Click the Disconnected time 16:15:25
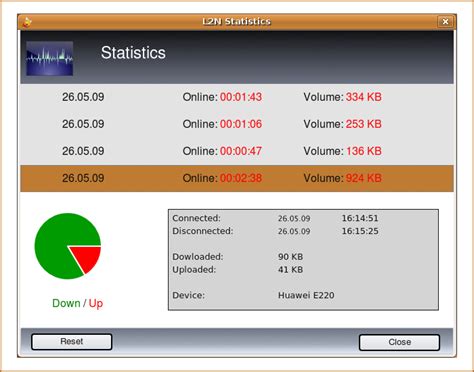Screen dimensions: 474x372 tap(360, 231)
